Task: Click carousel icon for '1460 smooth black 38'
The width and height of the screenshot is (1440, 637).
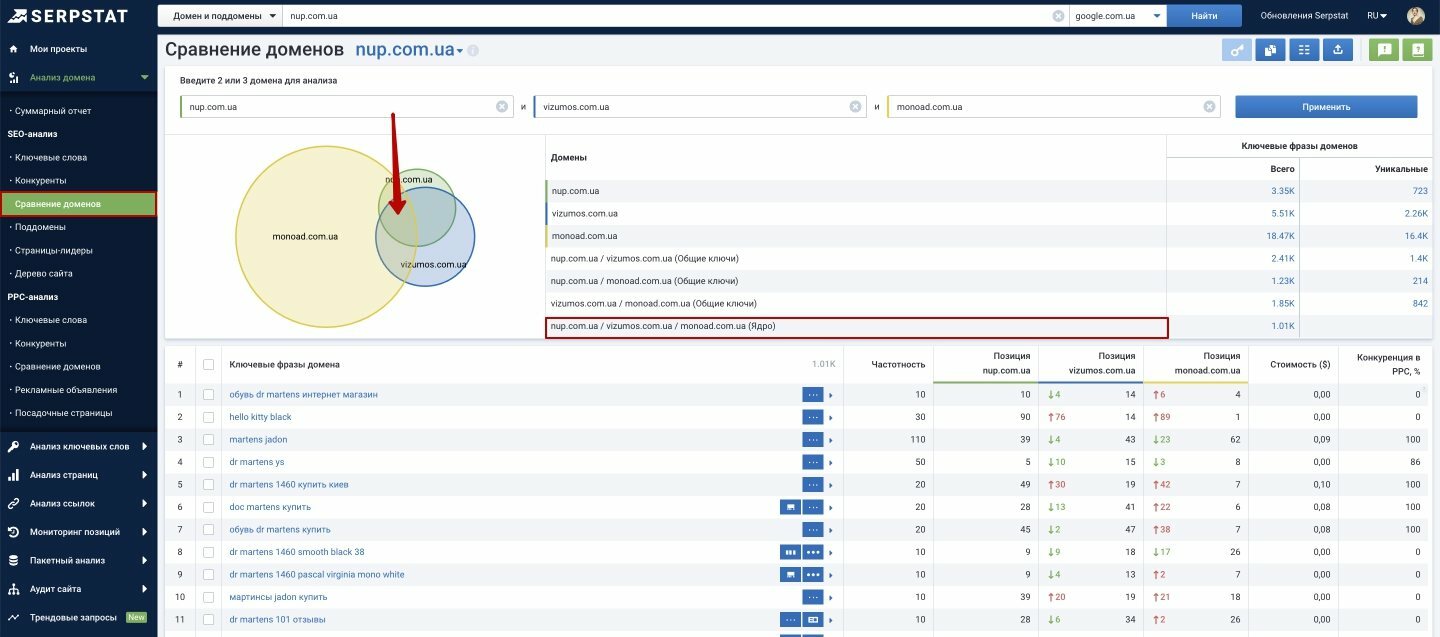Action: pos(790,552)
